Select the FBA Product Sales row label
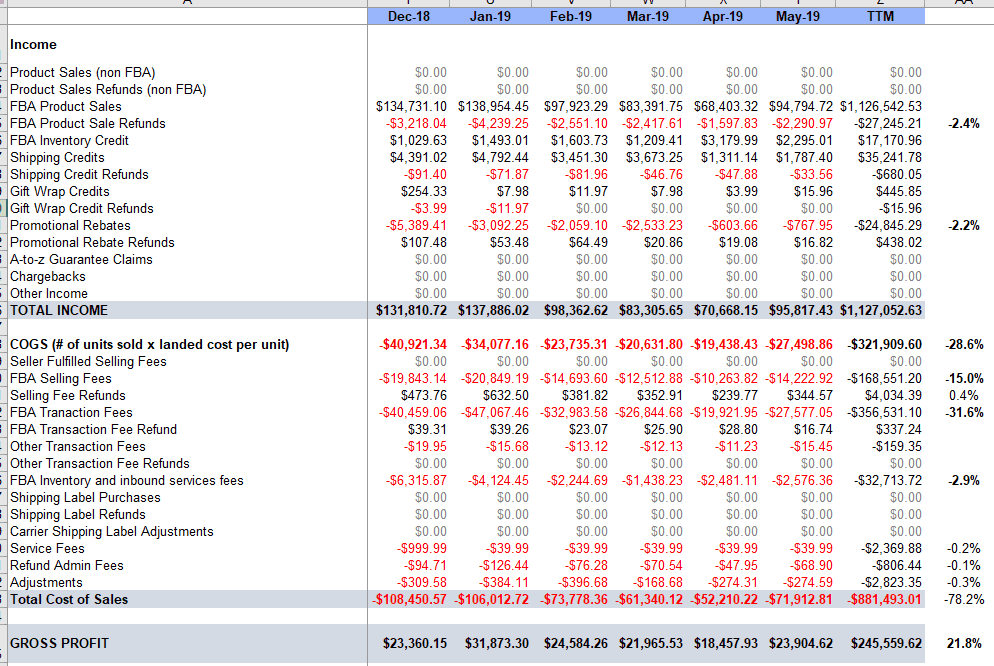Viewport: 994px width, 666px height. (x=66, y=107)
